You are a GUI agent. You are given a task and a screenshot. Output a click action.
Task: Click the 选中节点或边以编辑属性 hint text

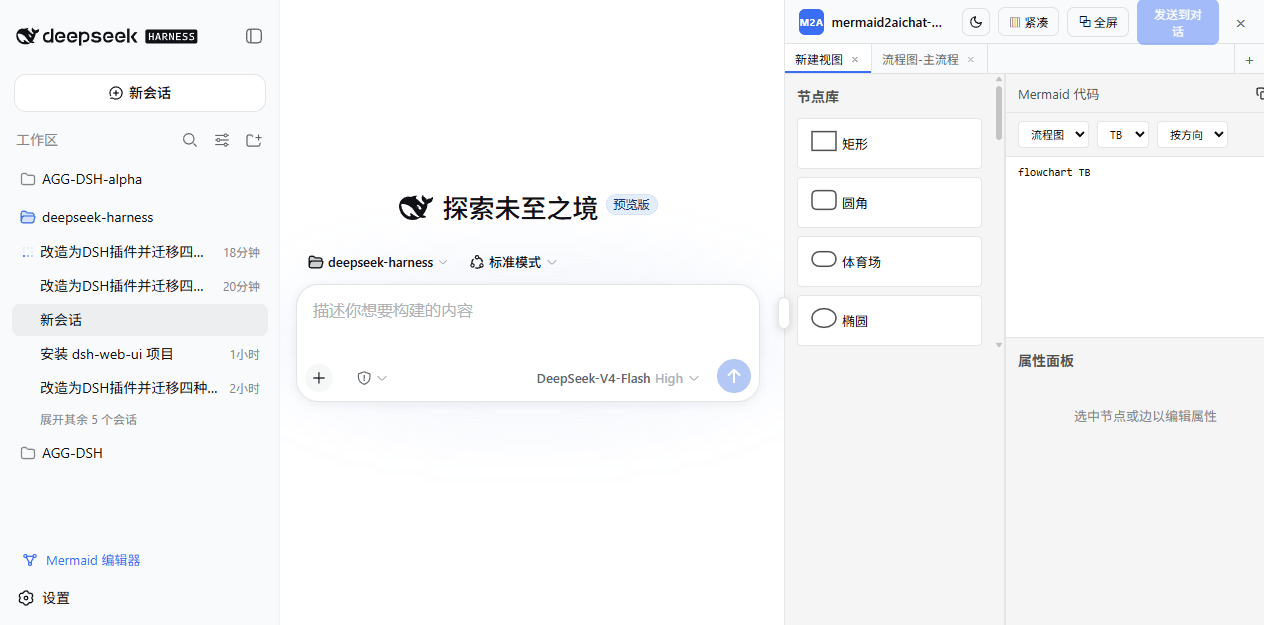(x=1145, y=416)
